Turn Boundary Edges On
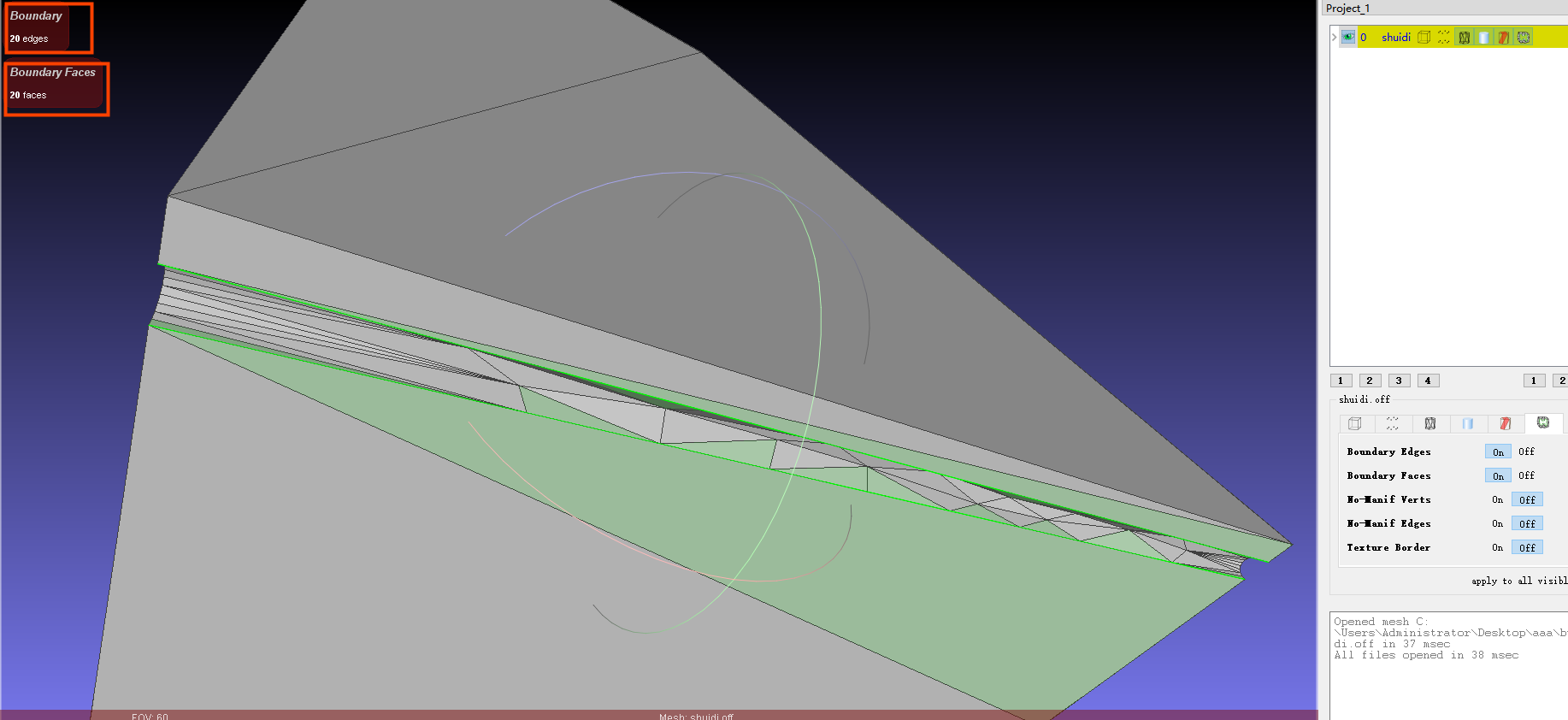The width and height of the screenshot is (1568, 720). [x=1498, y=451]
